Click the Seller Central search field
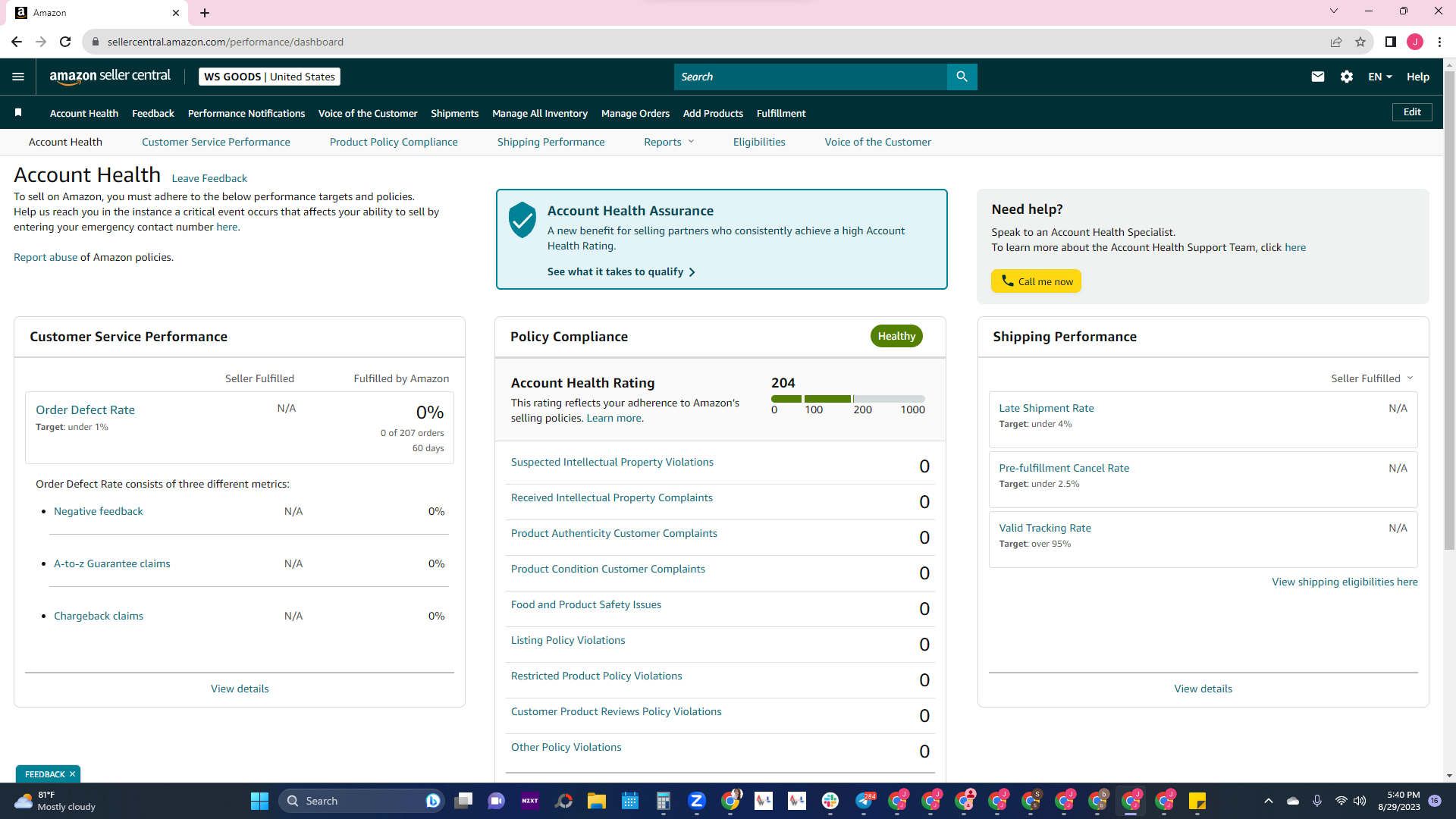Screen dimensions: 1456x819 click(811, 77)
